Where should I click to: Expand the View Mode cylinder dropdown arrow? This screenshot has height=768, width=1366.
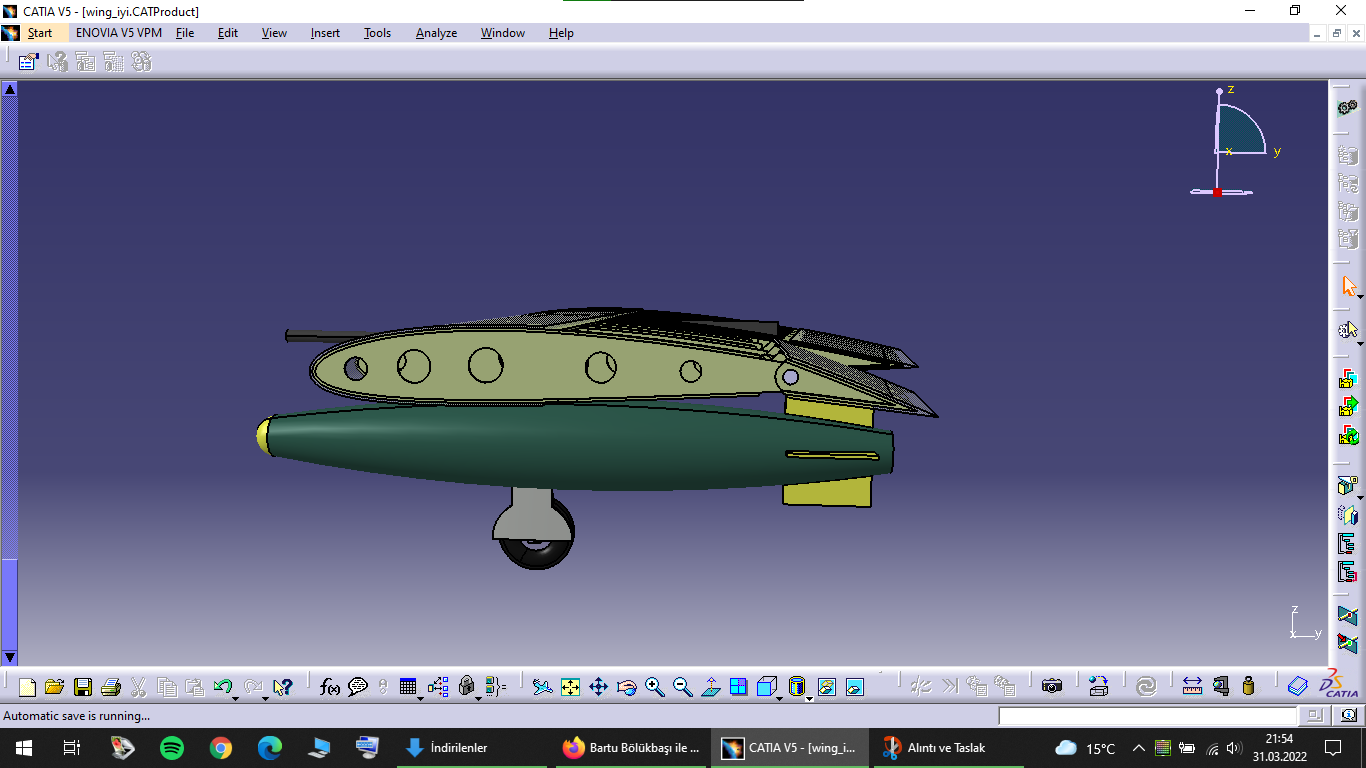tap(808, 697)
